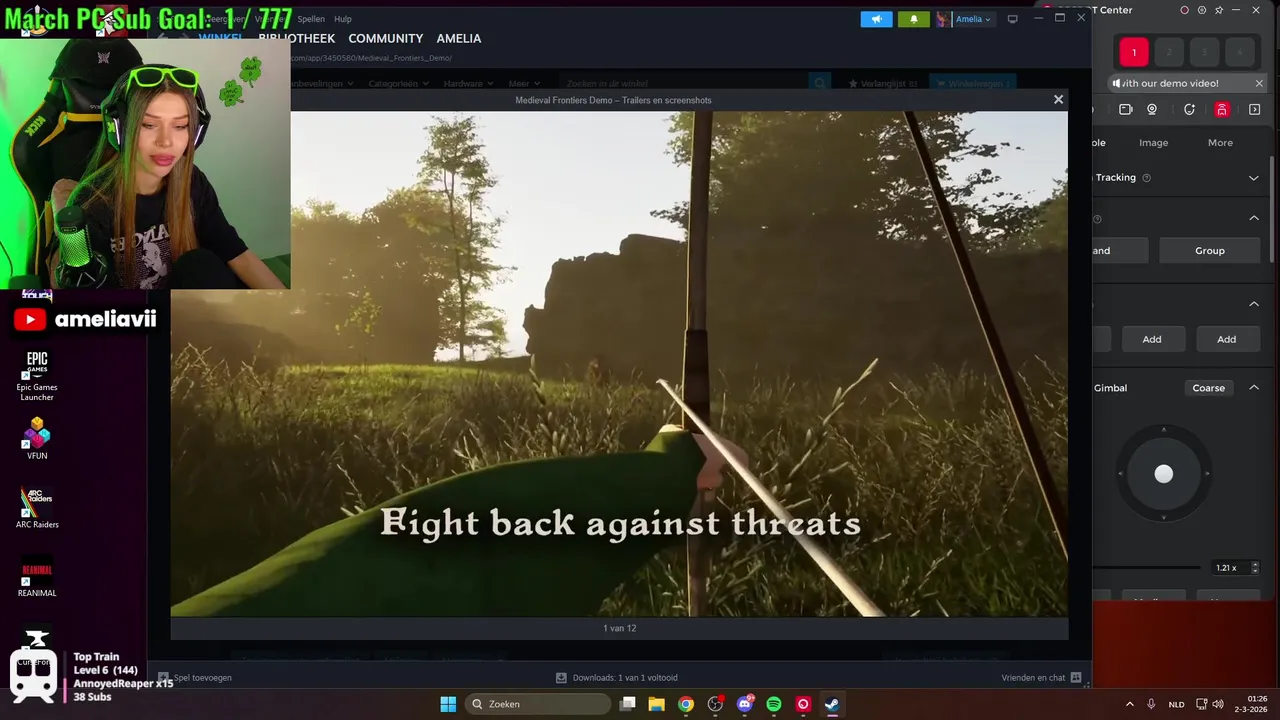
Task: Click the zoom slider track
Action: coord(1147,568)
